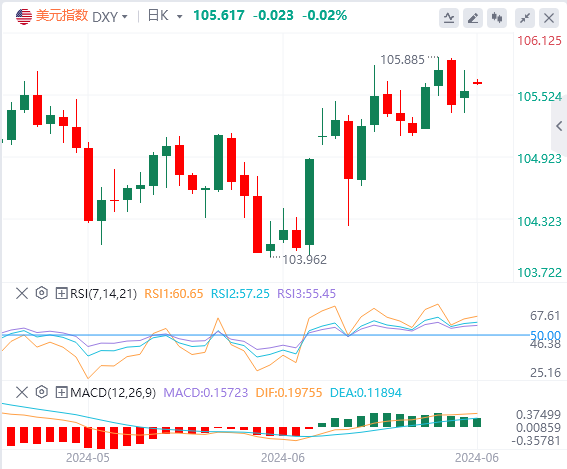
Task: Click the 2024-05 timeline date label
Action: [x=88, y=458]
